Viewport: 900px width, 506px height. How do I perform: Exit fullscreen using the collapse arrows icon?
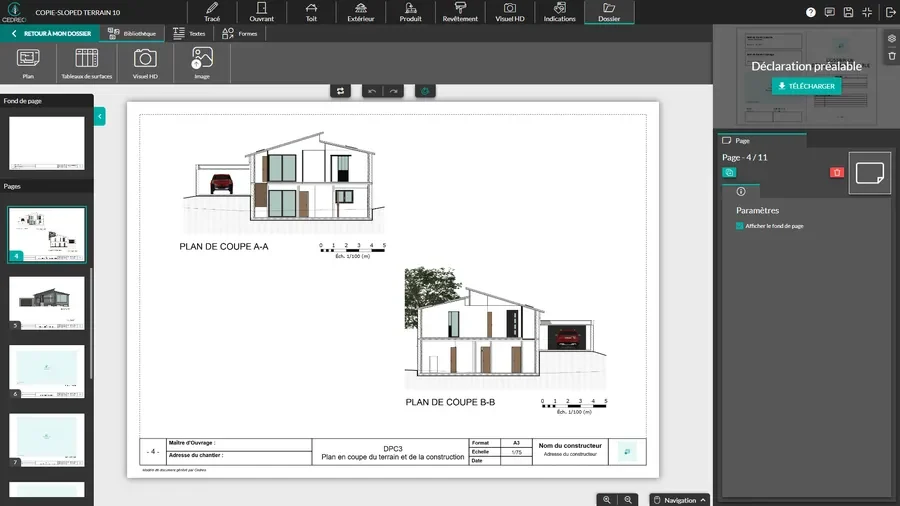[x=867, y=12]
